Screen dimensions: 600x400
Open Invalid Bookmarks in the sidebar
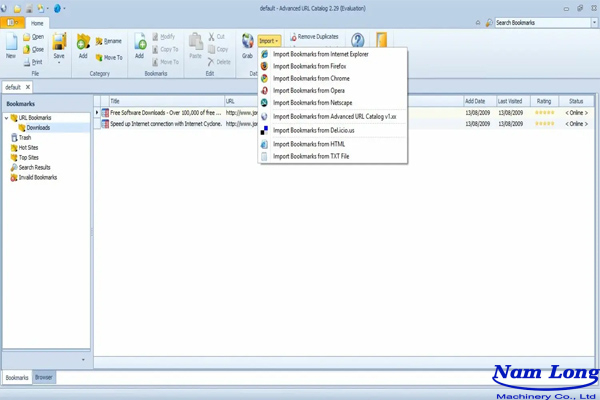tap(37, 178)
